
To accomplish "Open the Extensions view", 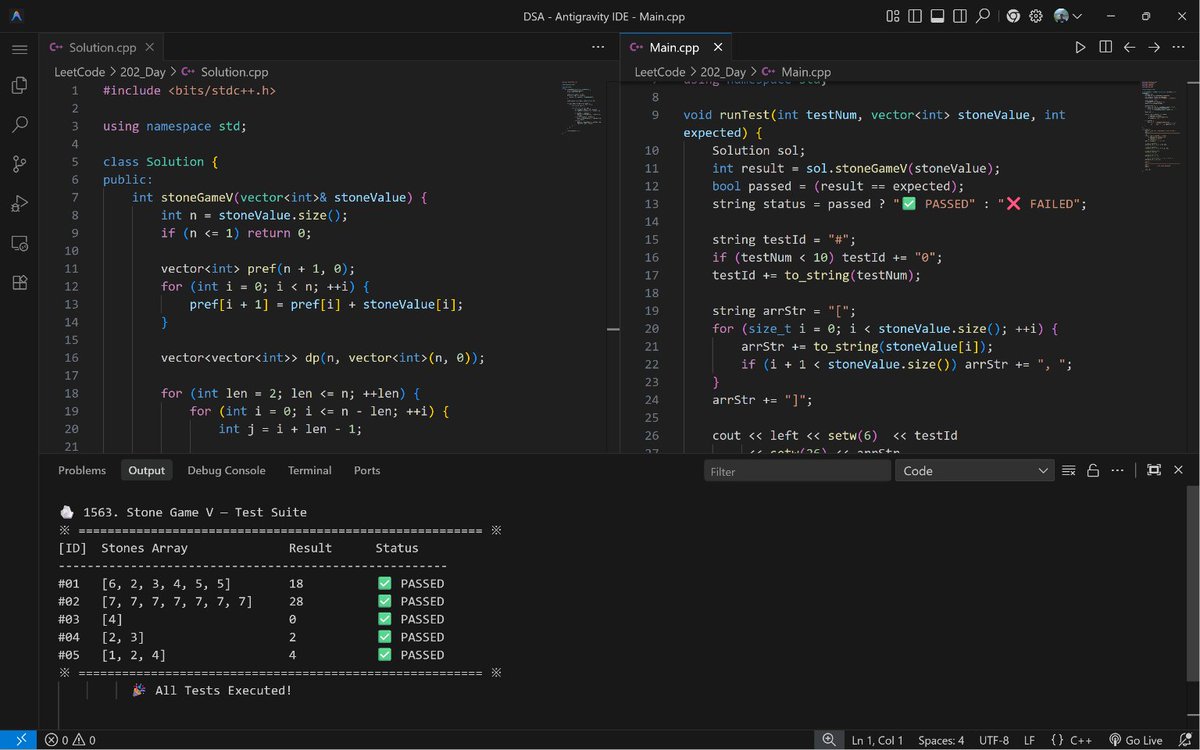I will [19, 282].
